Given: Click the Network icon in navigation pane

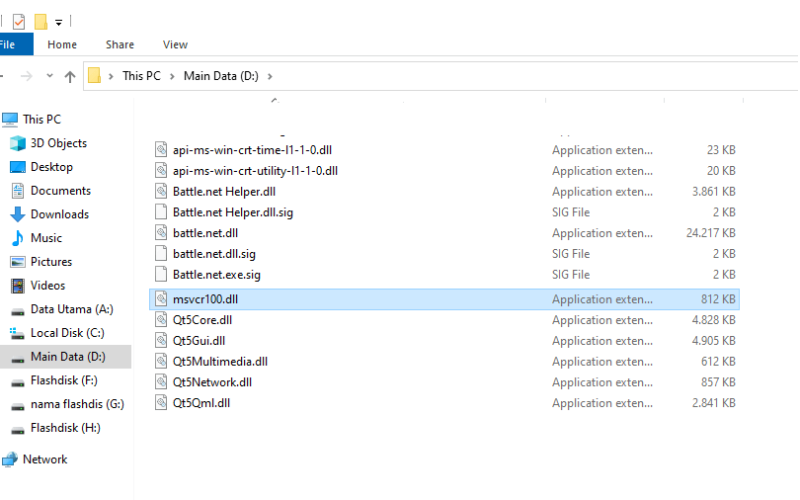Looking at the screenshot, I should point(10,459).
